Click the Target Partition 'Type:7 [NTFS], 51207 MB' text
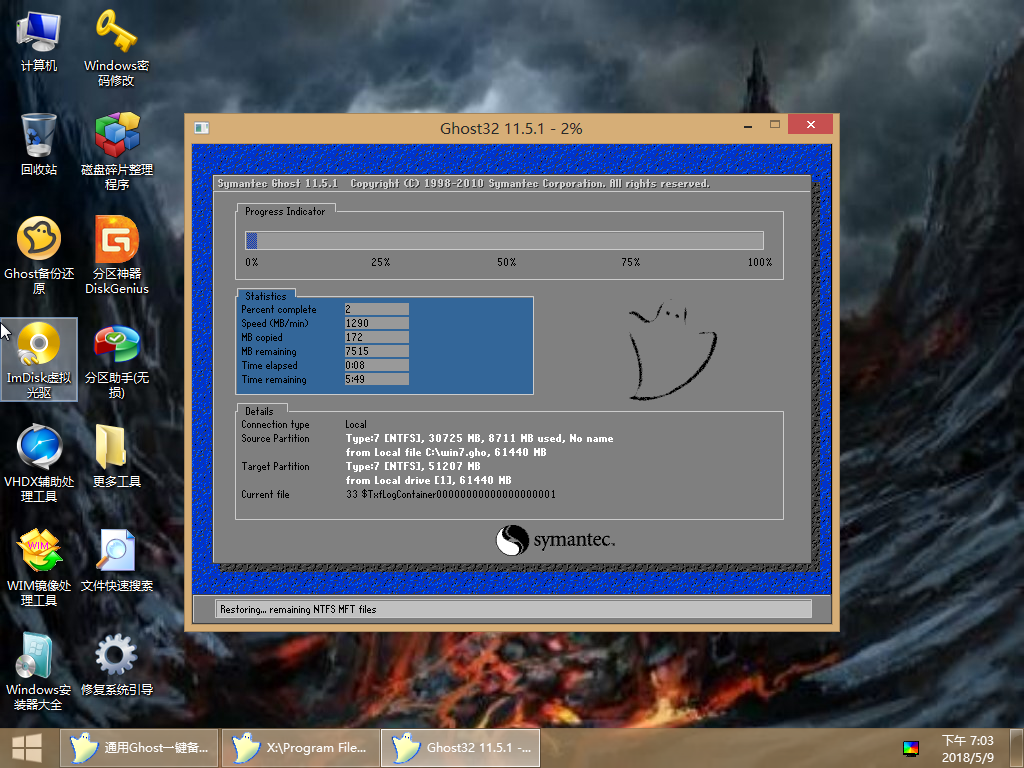1024x768 pixels. (x=413, y=466)
